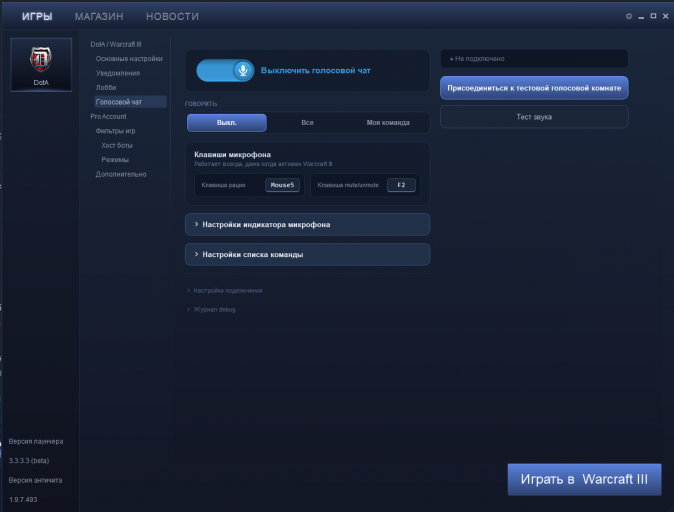Open 'Фильтры игр' sidebar item
This screenshot has height=512, width=674.
(x=115, y=131)
